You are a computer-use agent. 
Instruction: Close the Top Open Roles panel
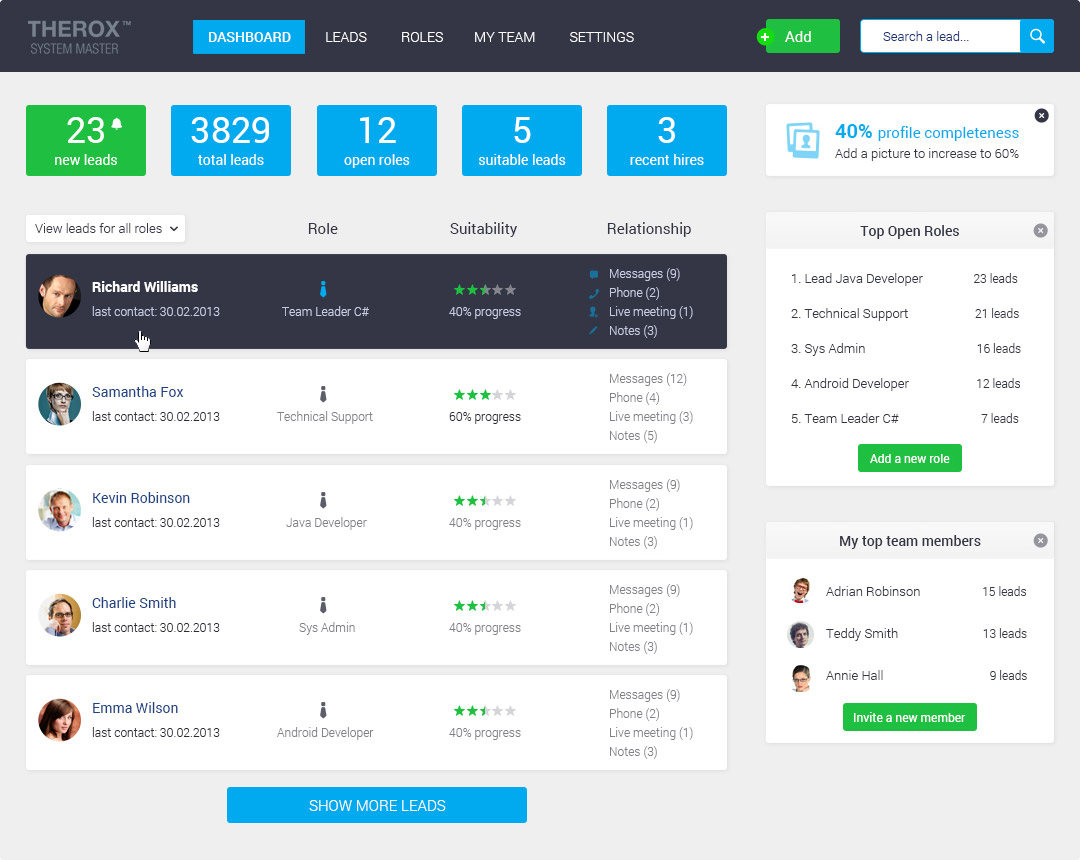1041,231
